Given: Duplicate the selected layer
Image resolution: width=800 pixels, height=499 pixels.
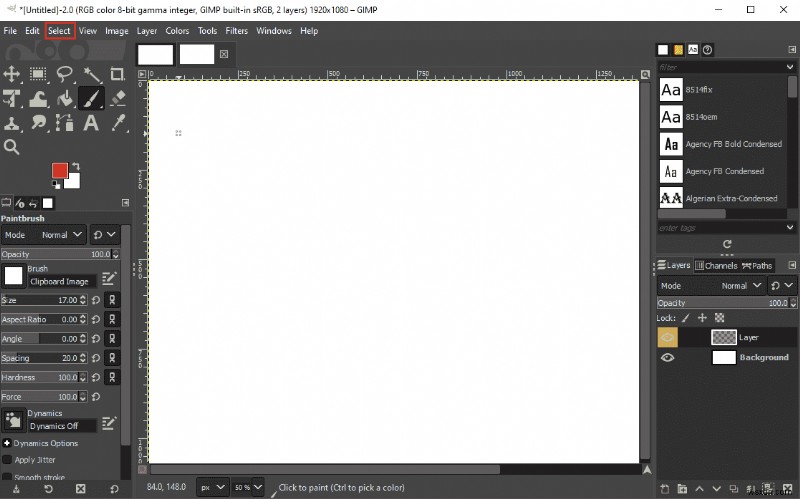Looking at the screenshot, I should point(734,489).
